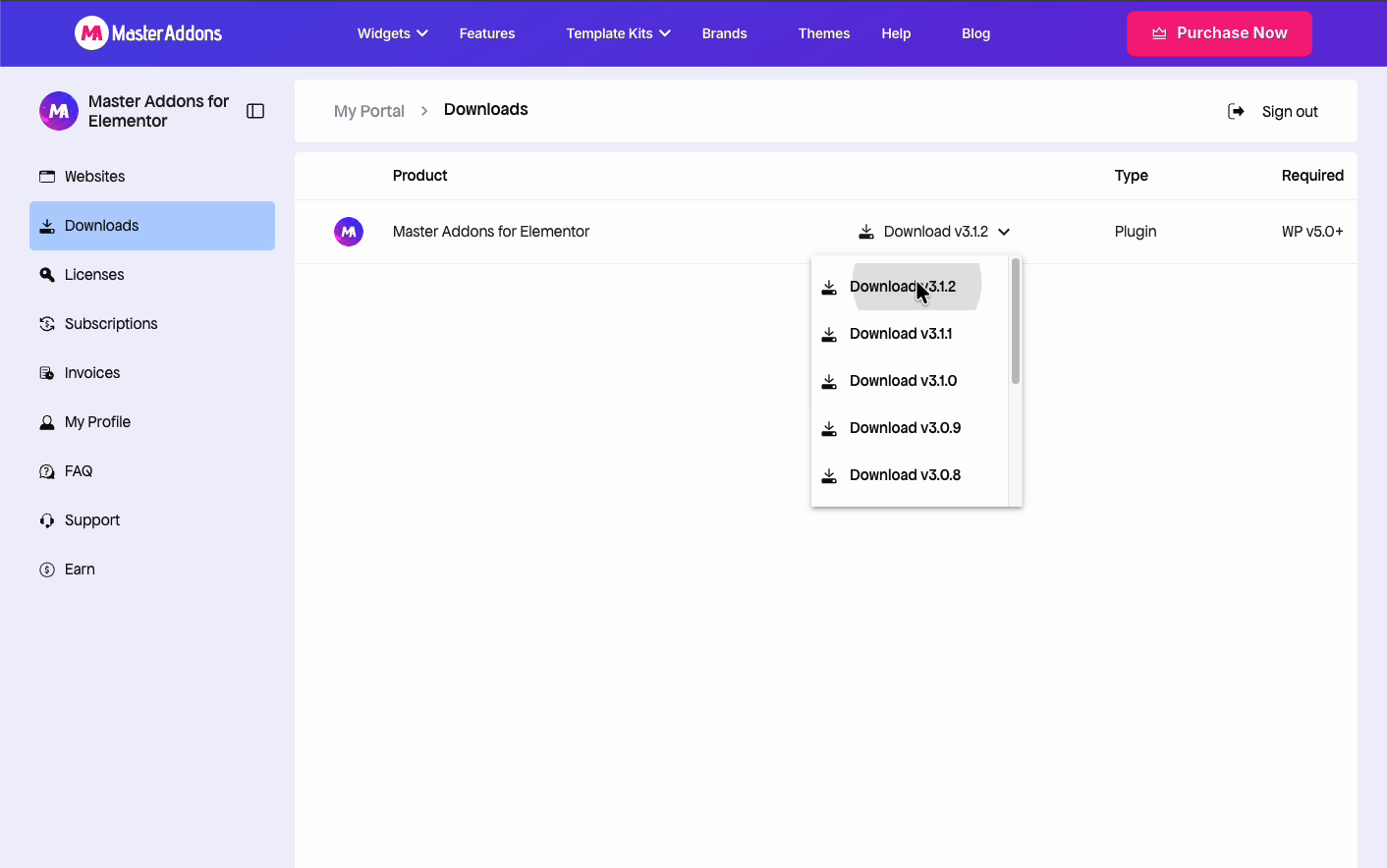
Task: Click the Licenses key icon
Action: 47,275
